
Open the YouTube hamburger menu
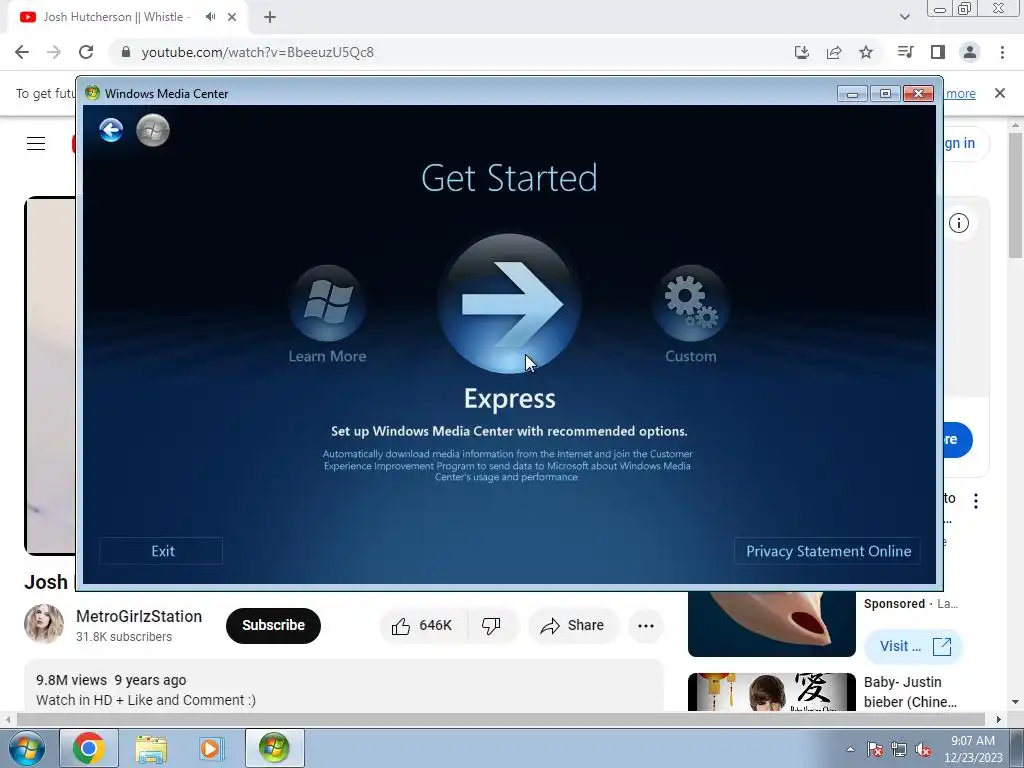coord(36,144)
